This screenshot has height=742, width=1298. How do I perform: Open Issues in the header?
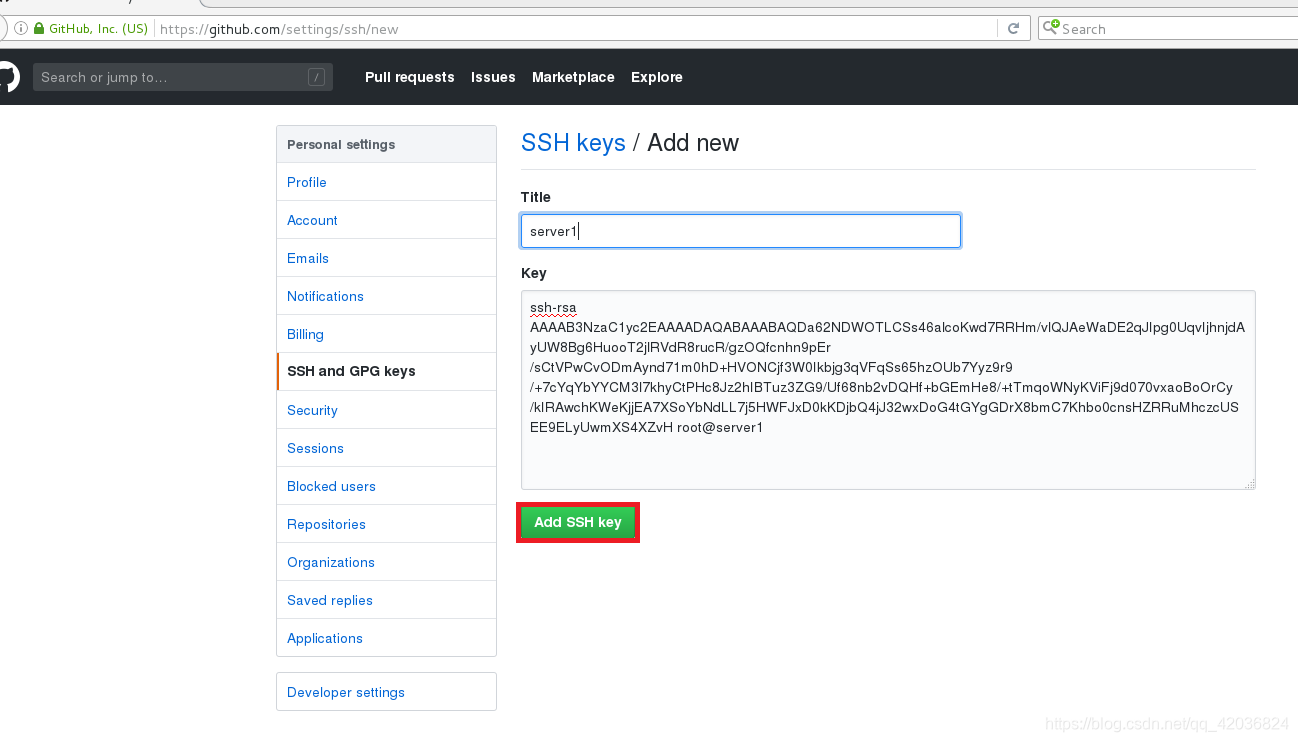(493, 77)
